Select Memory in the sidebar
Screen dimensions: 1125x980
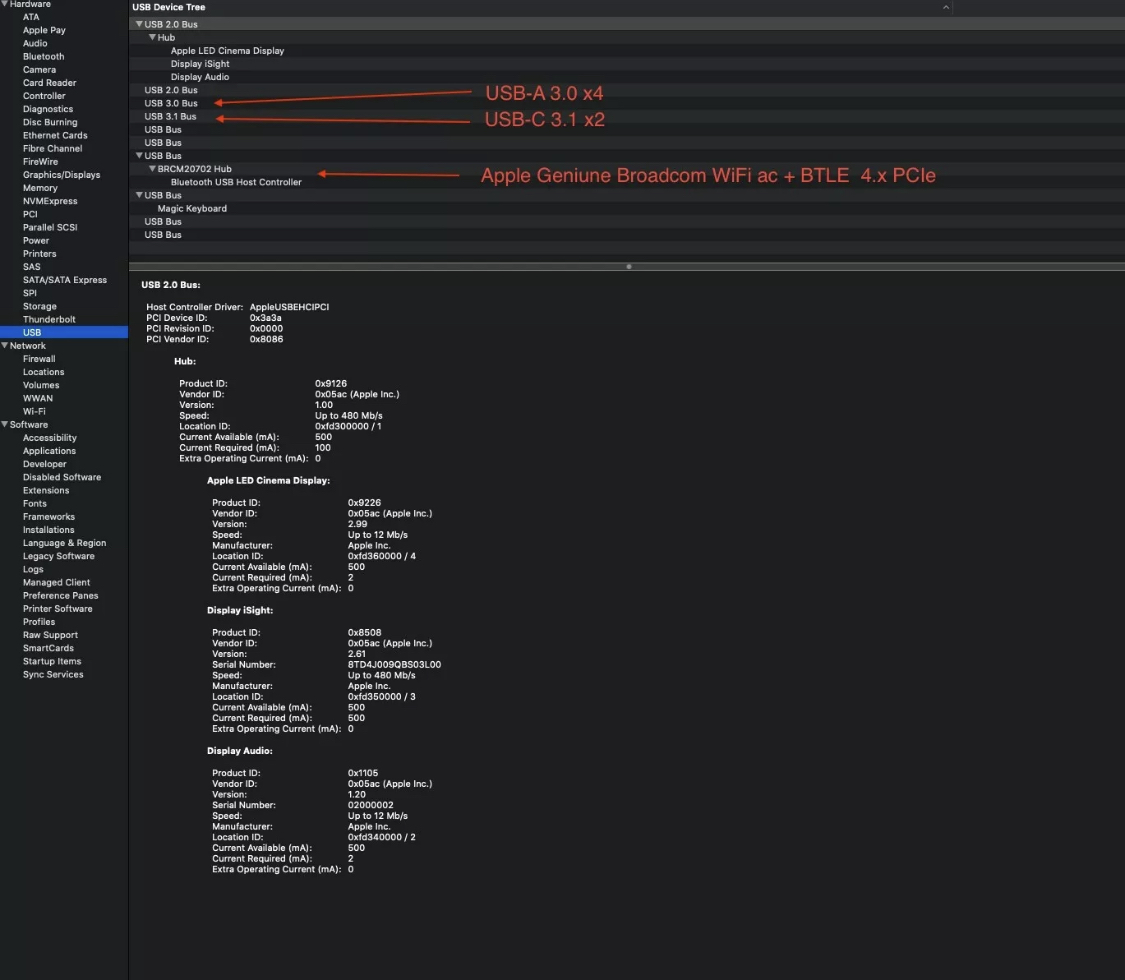39,188
